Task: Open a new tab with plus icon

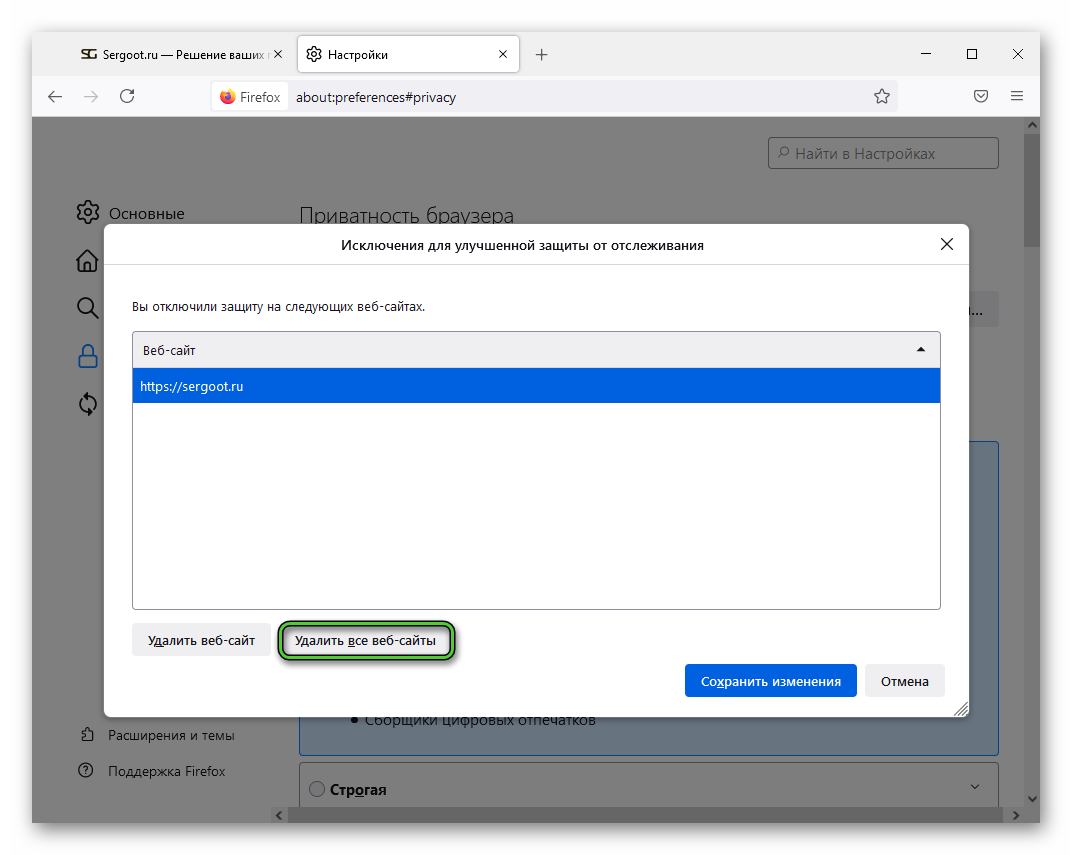Action: [x=541, y=55]
